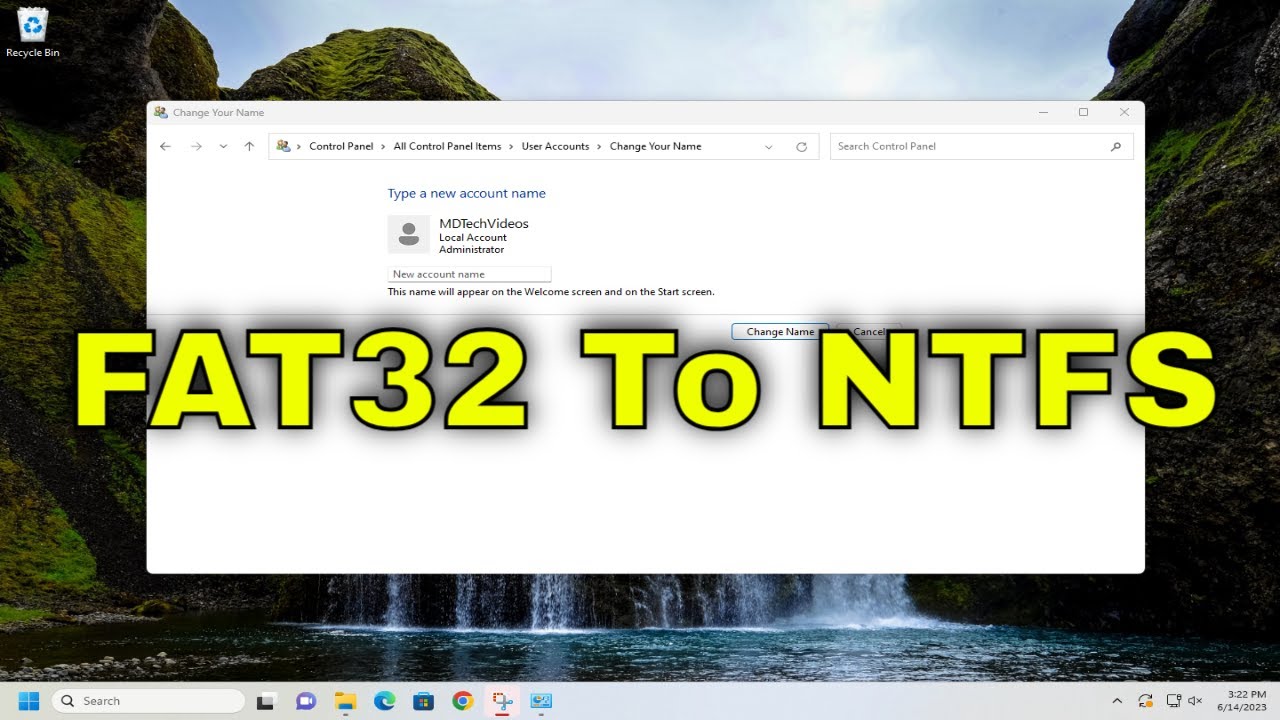Click the MDTechVideos account name text
This screenshot has width=1280, height=720.
(x=484, y=223)
